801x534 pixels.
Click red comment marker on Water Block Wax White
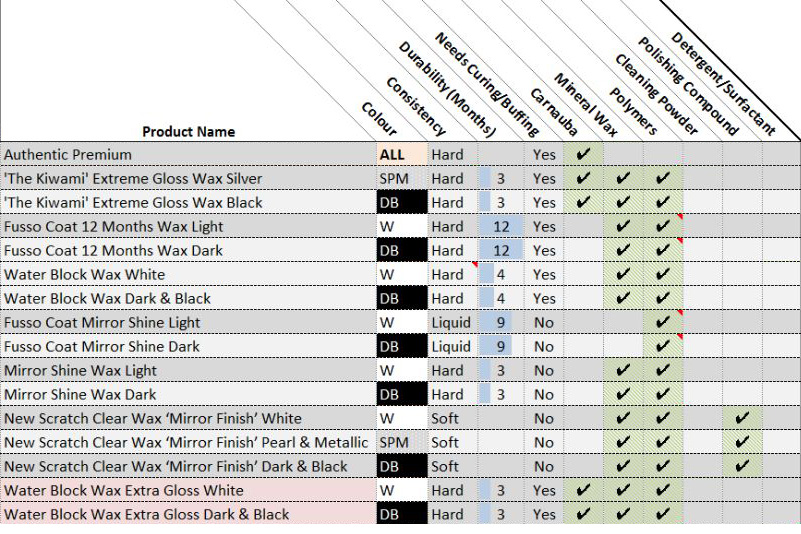point(475,265)
